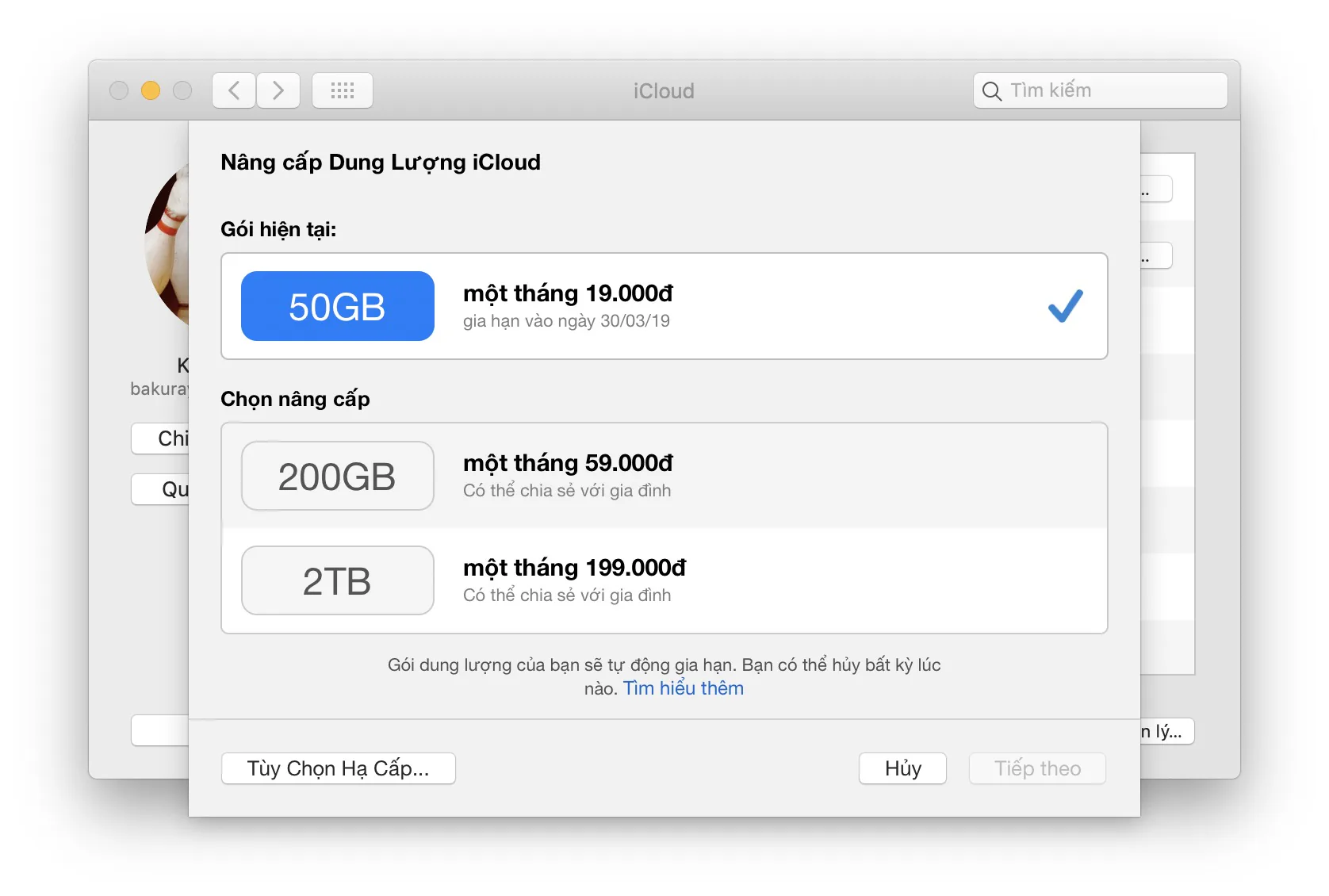Show all preferences with the grid icon
Viewport: 1329px width, 896px height.
tap(343, 90)
